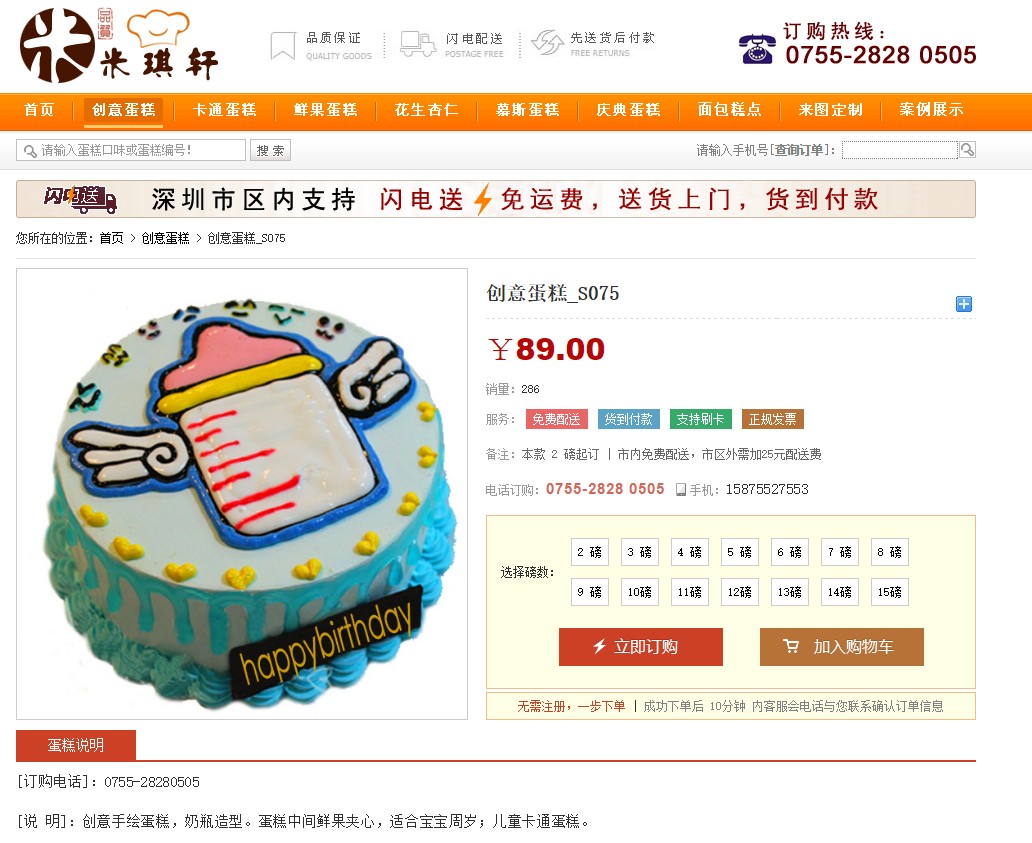
Task: Click the quality goods bookmark icon
Action: pos(283,45)
